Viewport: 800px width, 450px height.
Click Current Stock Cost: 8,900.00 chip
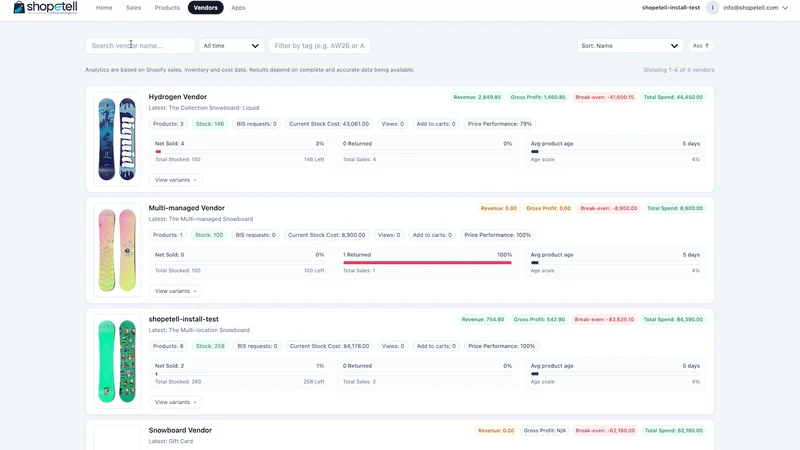pos(327,235)
